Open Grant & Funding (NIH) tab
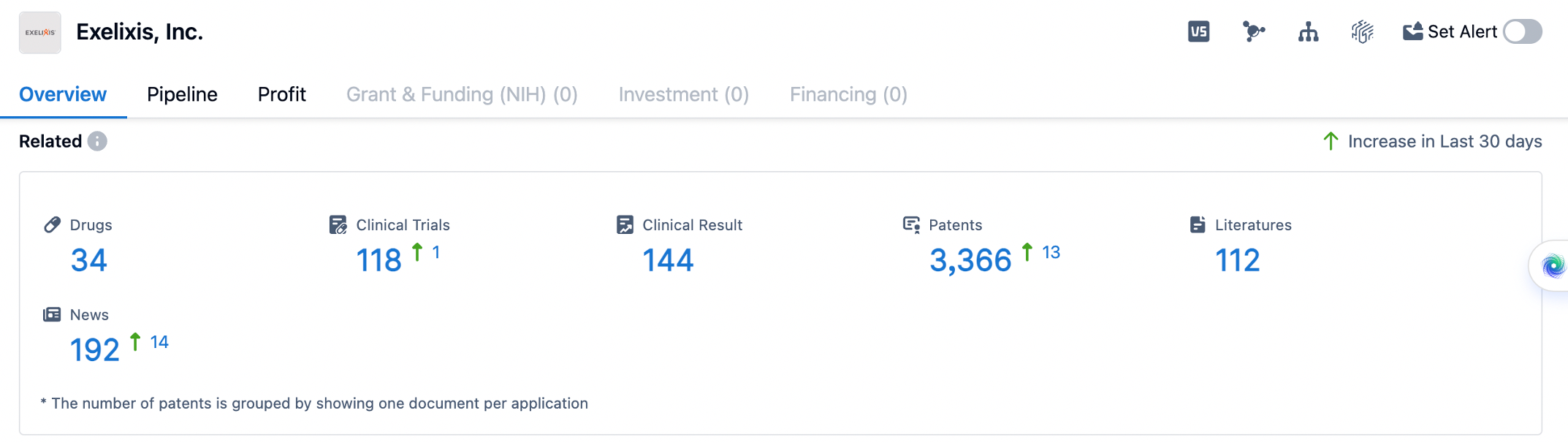1568x443 pixels. 462,94
